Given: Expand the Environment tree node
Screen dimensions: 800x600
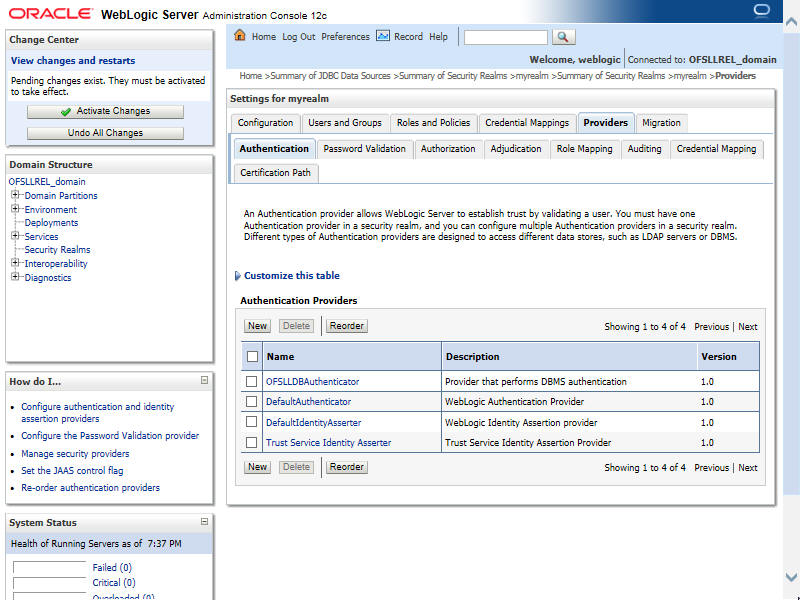Looking at the screenshot, I should tap(15, 209).
